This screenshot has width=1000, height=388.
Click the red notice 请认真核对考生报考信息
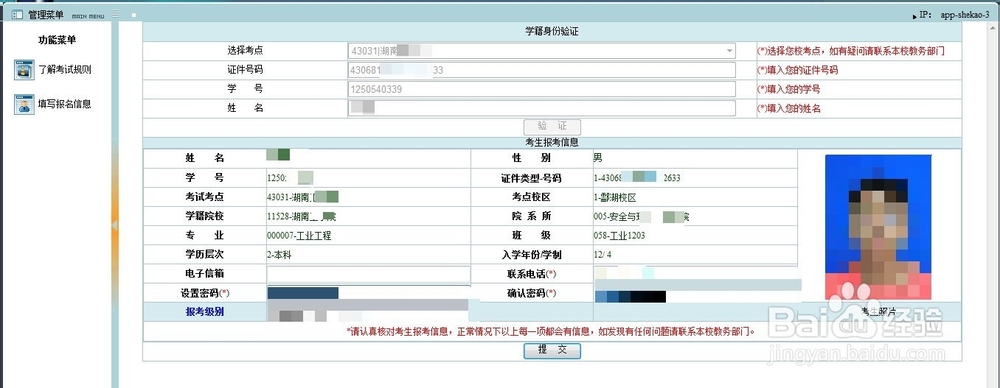click(x=552, y=331)
